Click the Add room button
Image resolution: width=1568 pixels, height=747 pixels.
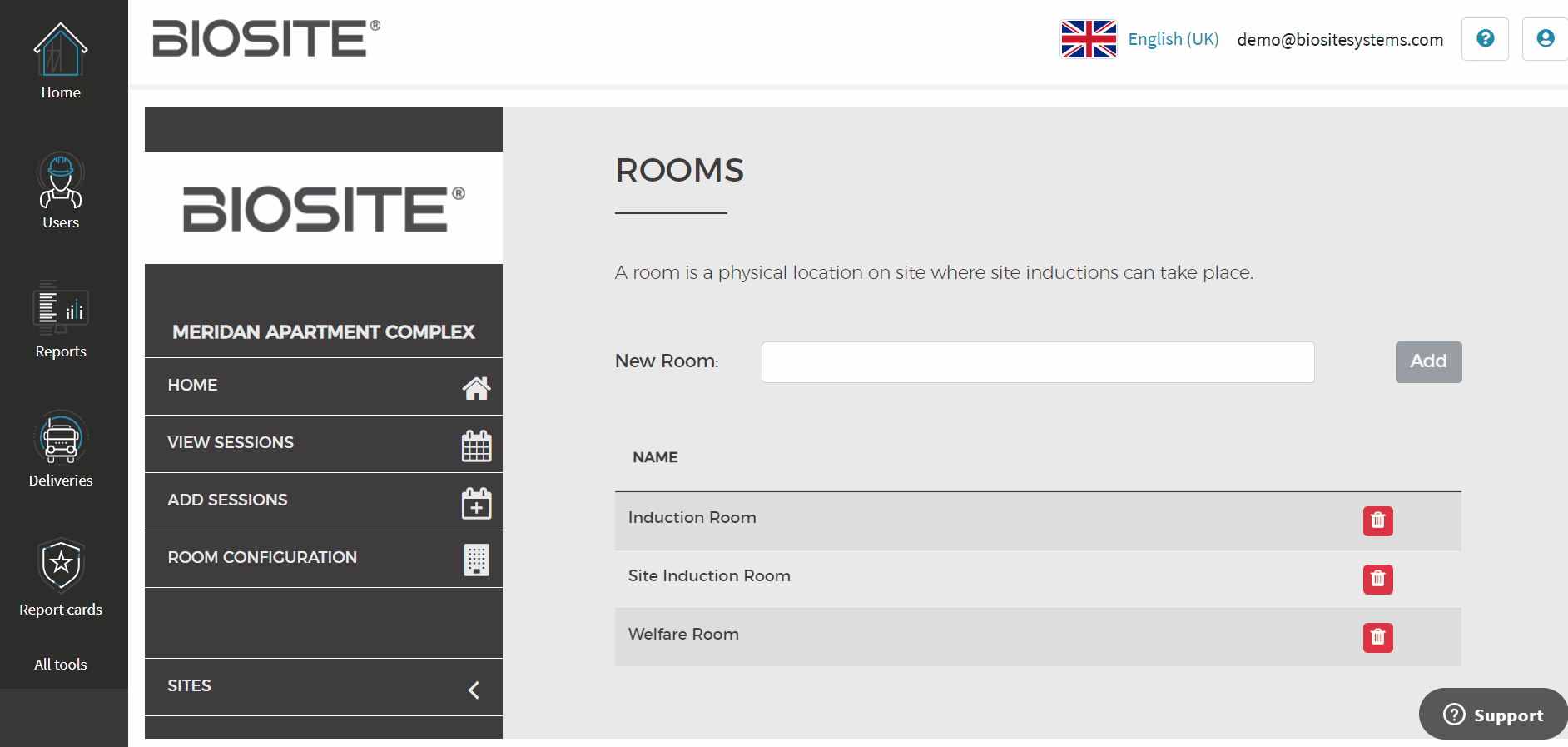click(1428, 361)
